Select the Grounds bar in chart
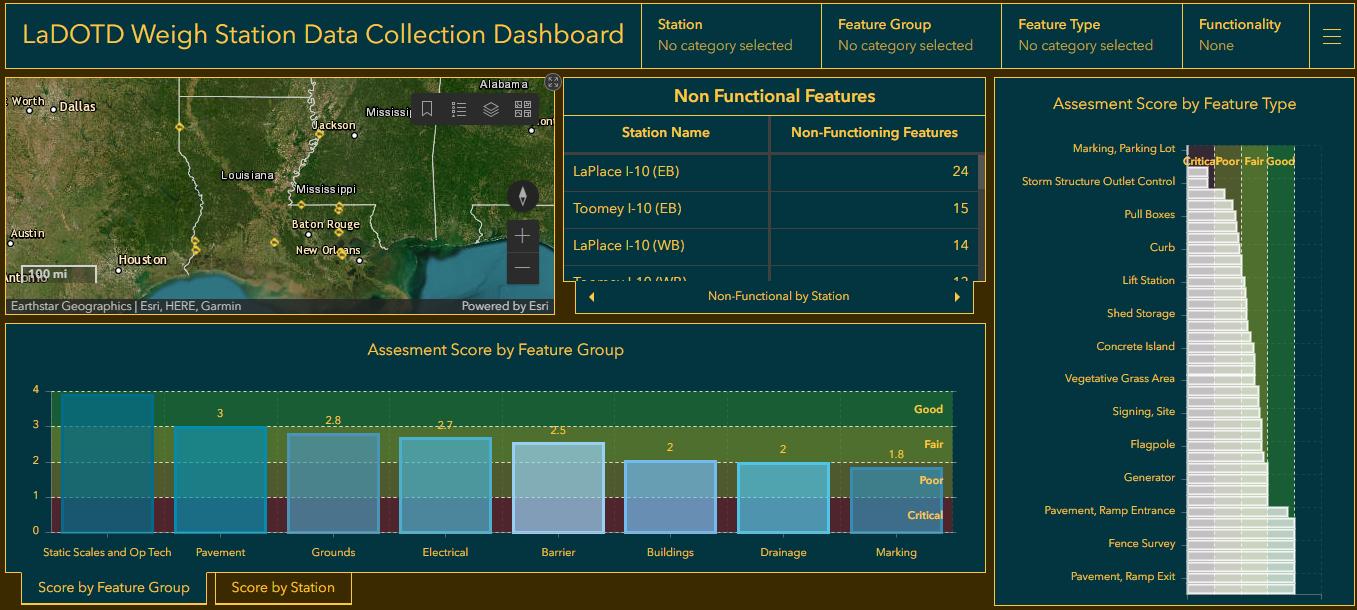Screen dimensions: 1357x610 click(333, 483)
